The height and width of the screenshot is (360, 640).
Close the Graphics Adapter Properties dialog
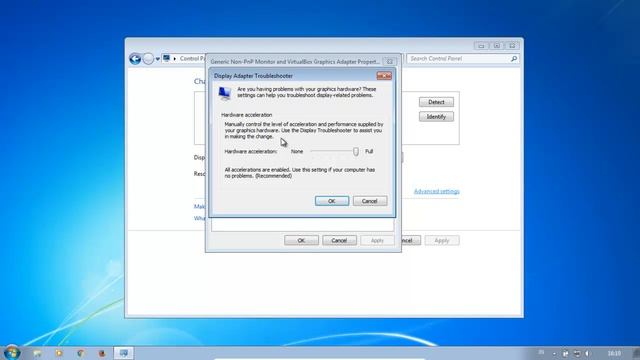tap(390, 62)
